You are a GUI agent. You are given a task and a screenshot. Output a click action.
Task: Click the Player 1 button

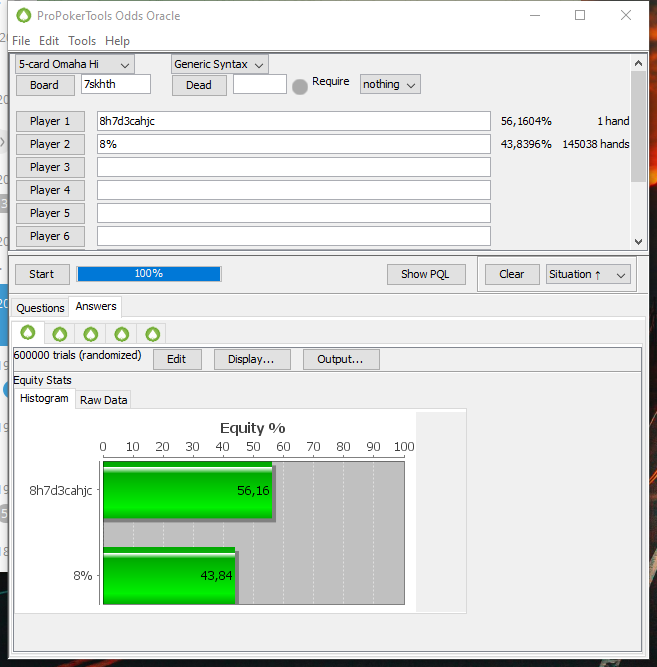(50, 121)
